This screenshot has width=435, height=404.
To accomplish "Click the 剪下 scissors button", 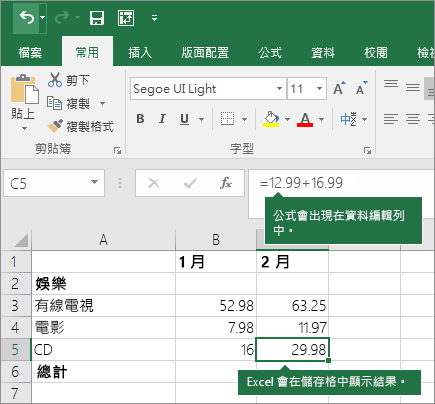I will [x=68, y=80].
